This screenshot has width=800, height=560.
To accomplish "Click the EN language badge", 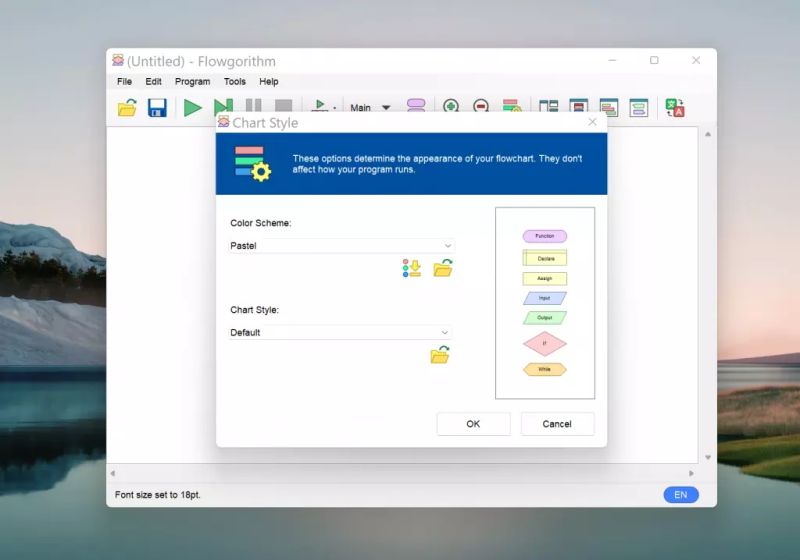I will click(681, 495).
